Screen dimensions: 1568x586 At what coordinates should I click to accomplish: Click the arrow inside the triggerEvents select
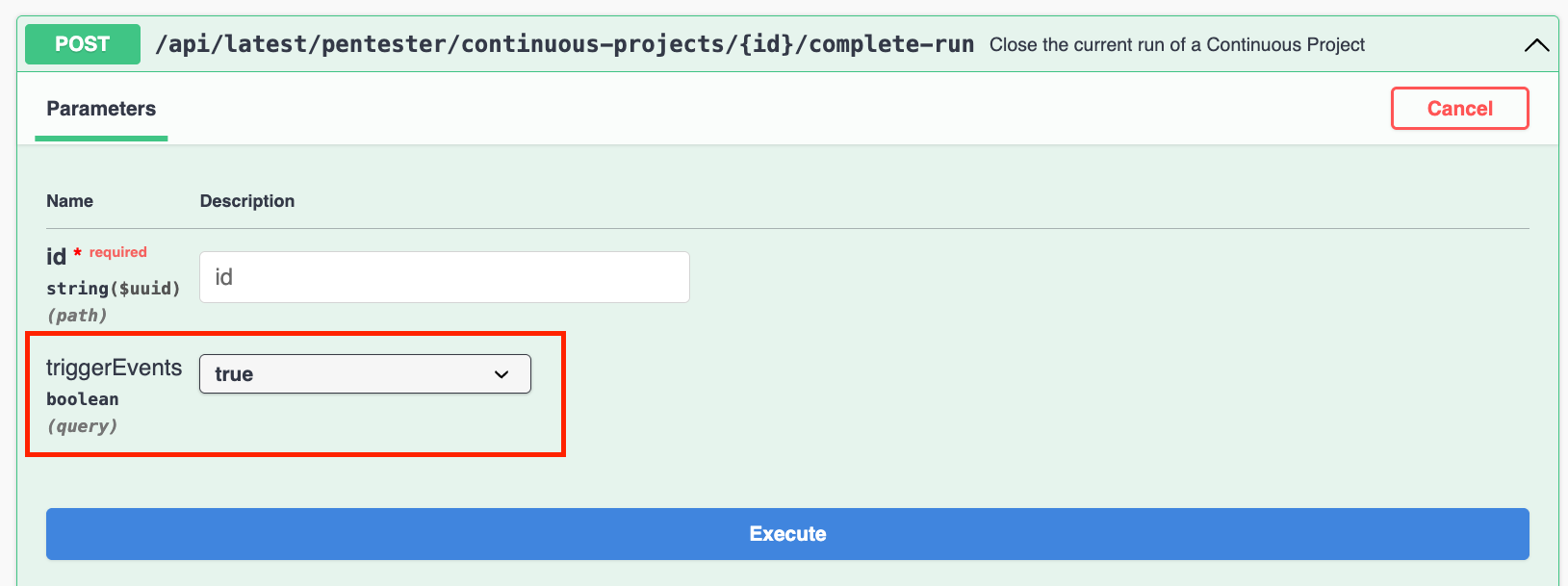[x=501, y=374]
